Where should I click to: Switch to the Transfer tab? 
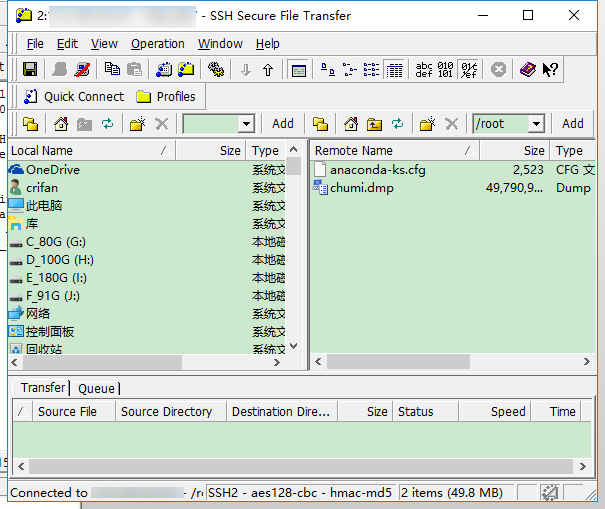[42, 387]
